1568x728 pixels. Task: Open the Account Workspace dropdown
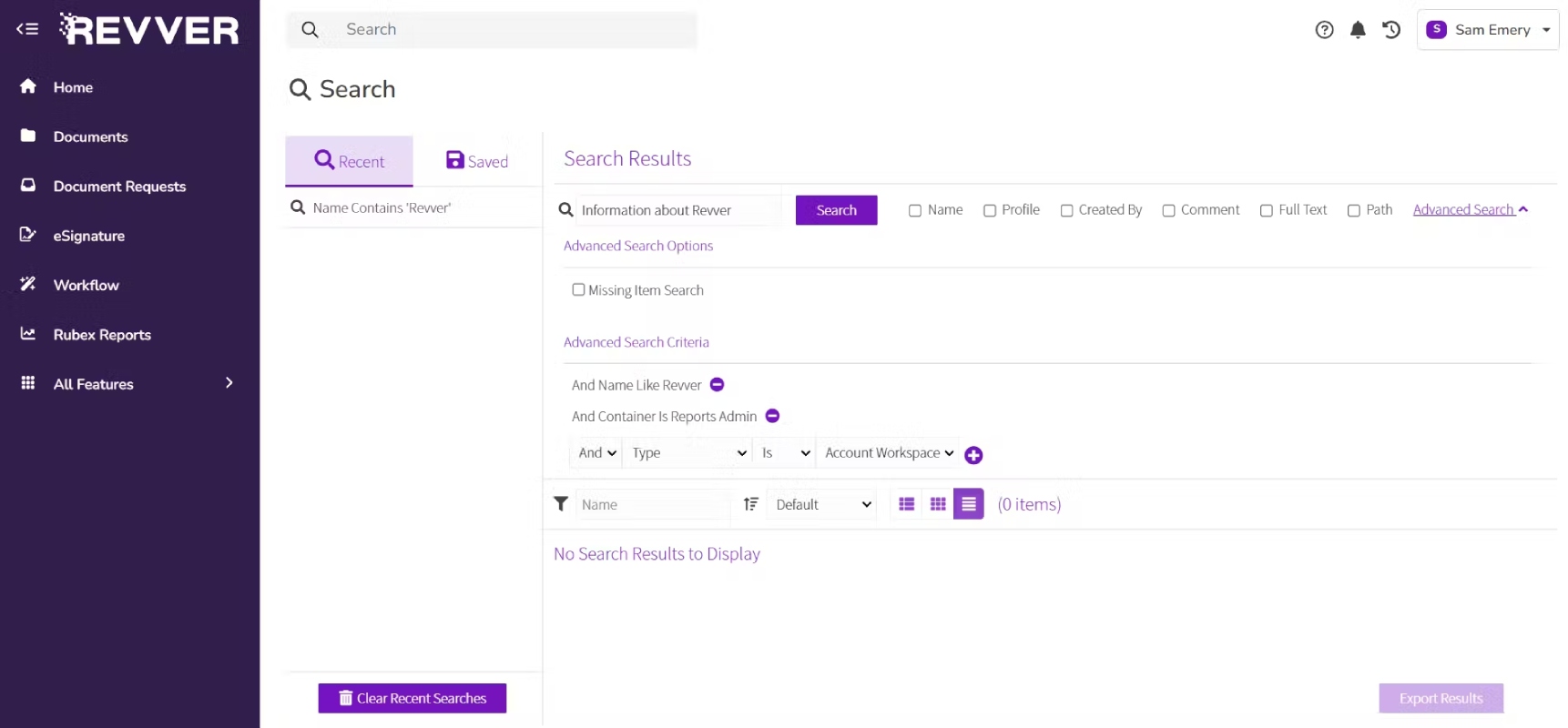888,453
